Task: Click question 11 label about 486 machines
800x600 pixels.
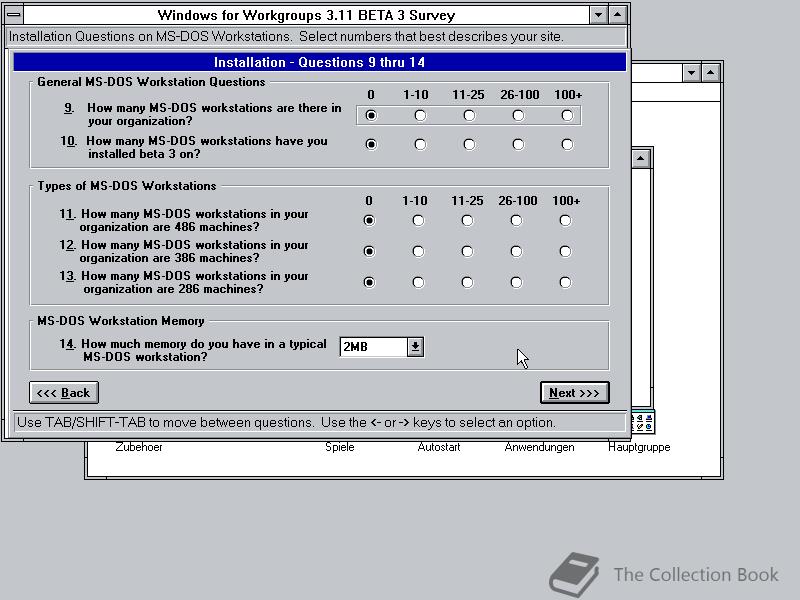Action: click(184, 220)
